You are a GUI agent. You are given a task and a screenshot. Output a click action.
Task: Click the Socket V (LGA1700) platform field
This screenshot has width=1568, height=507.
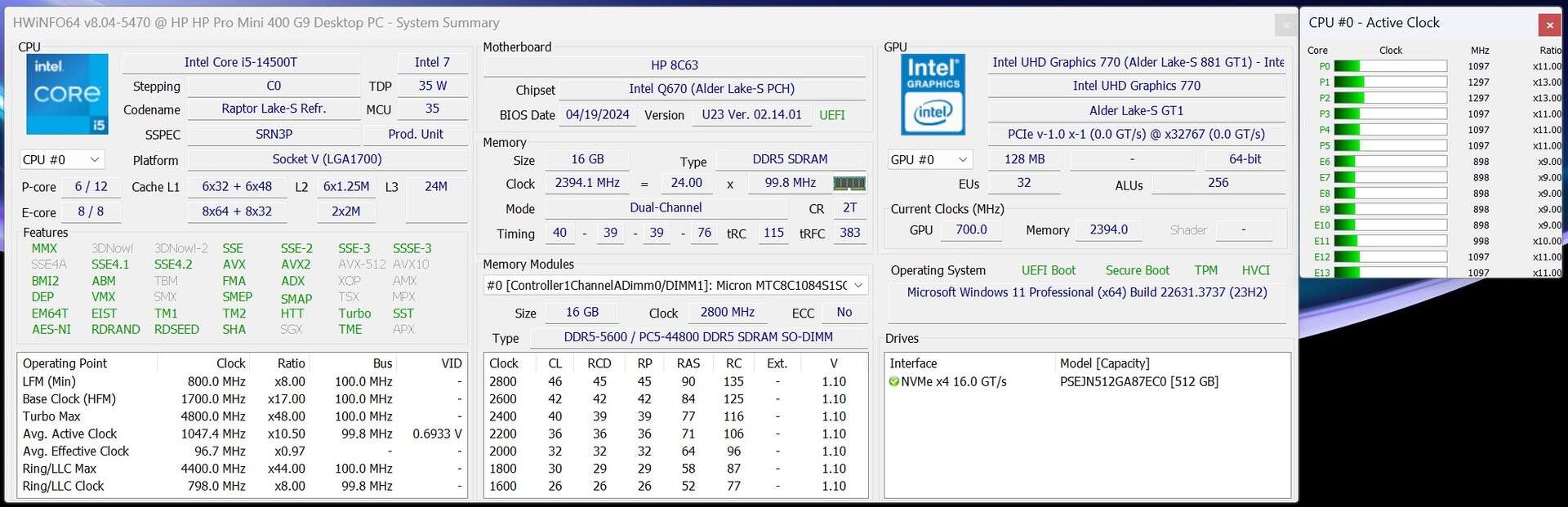click(x=327, y=159)
